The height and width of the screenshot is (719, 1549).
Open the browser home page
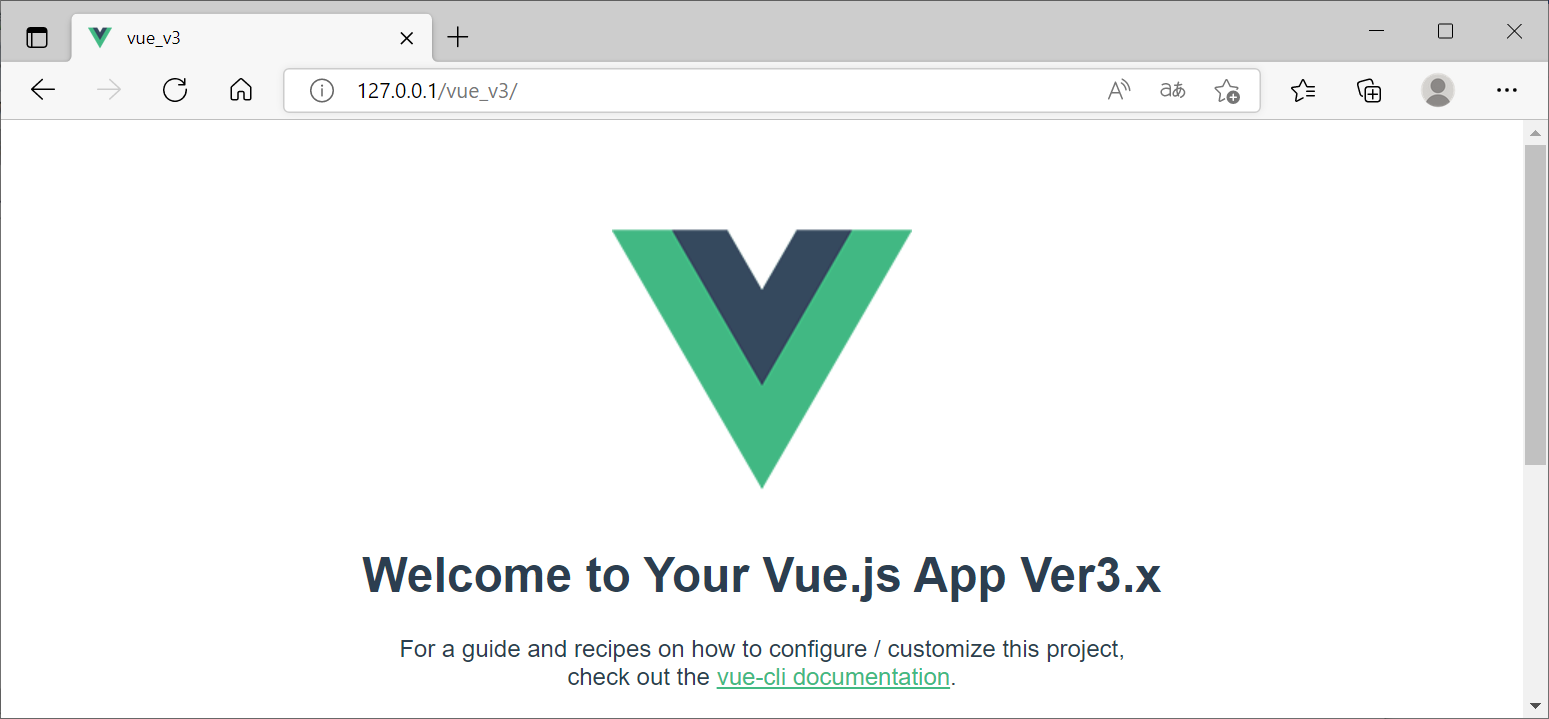[240, 90]
